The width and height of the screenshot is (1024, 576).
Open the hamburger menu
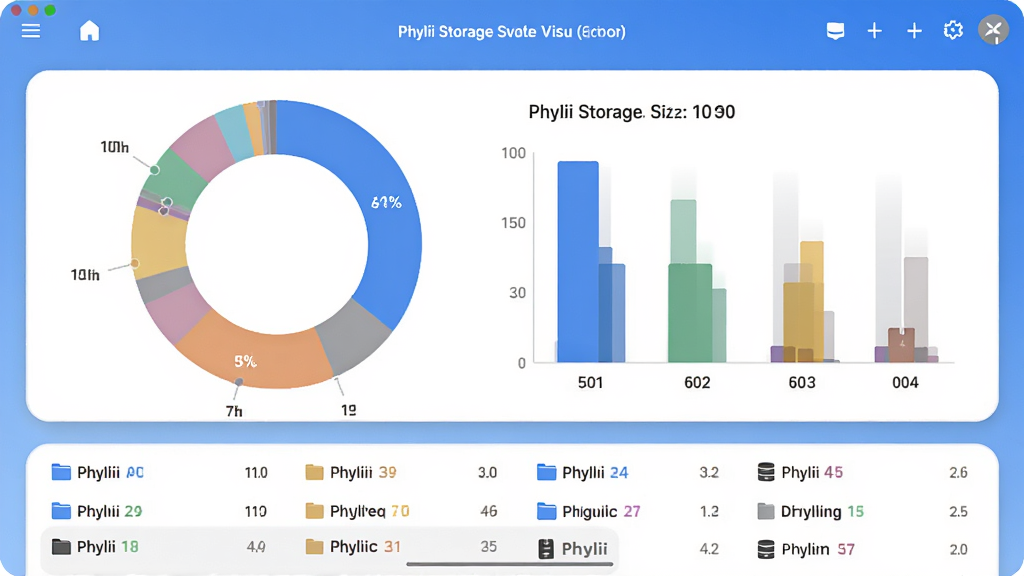(31, 31)
